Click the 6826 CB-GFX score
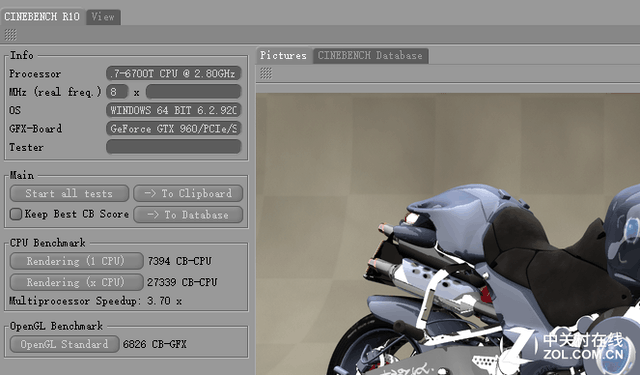Screen dimensions: 640x375 [x=155, y=344]
